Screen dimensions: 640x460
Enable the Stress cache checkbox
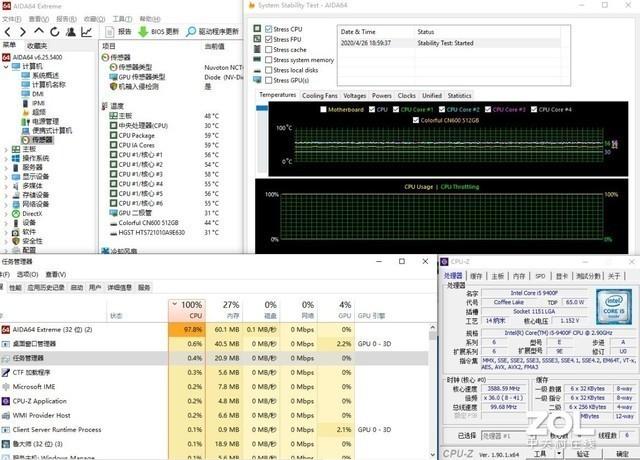269,49
